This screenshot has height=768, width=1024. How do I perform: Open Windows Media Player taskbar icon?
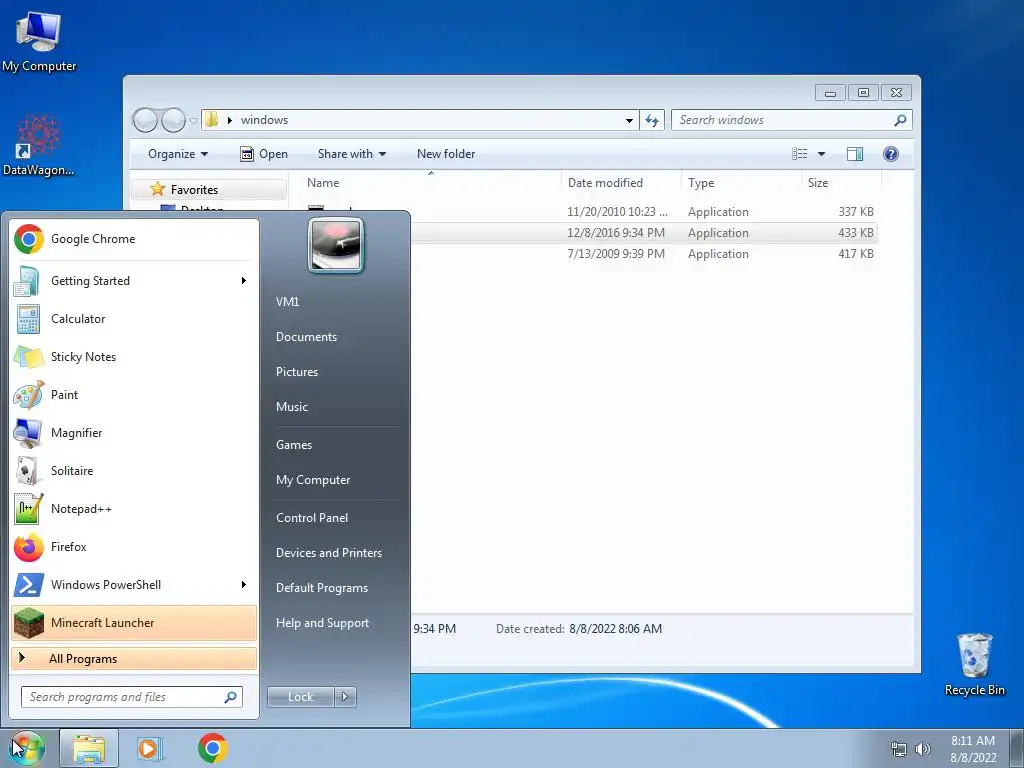(x=150, y=748)
